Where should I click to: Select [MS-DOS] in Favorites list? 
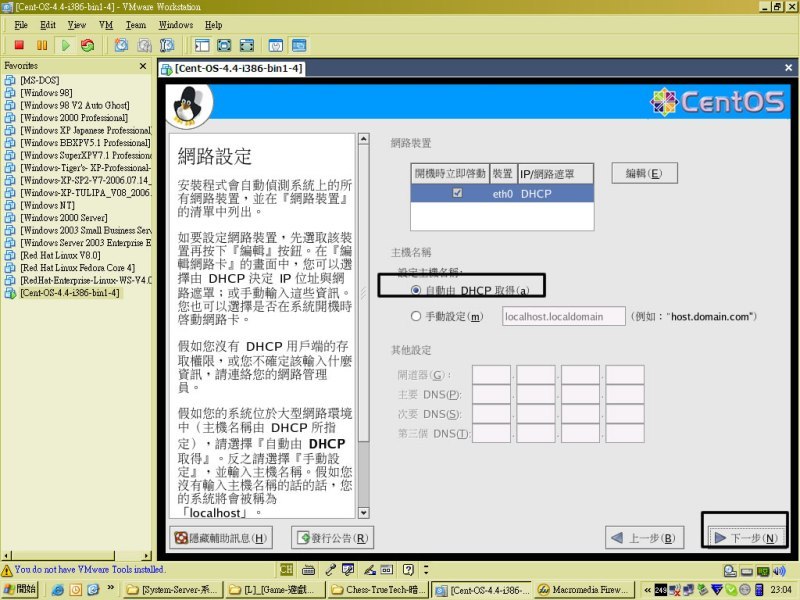coord(40,80)
